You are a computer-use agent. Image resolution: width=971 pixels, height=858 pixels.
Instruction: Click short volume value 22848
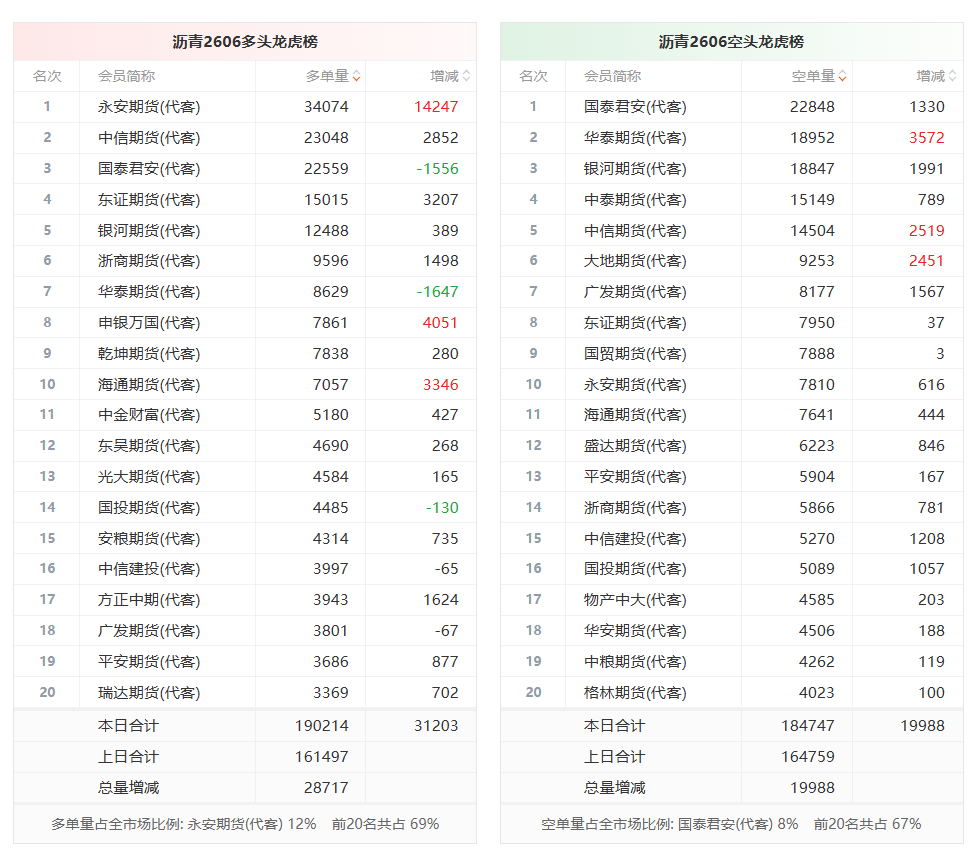812,106
